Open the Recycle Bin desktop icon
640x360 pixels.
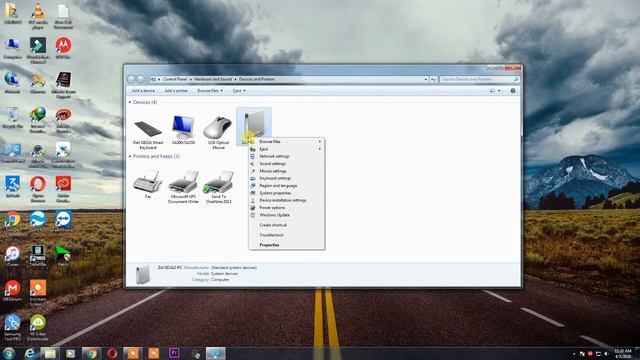(13, 118)
